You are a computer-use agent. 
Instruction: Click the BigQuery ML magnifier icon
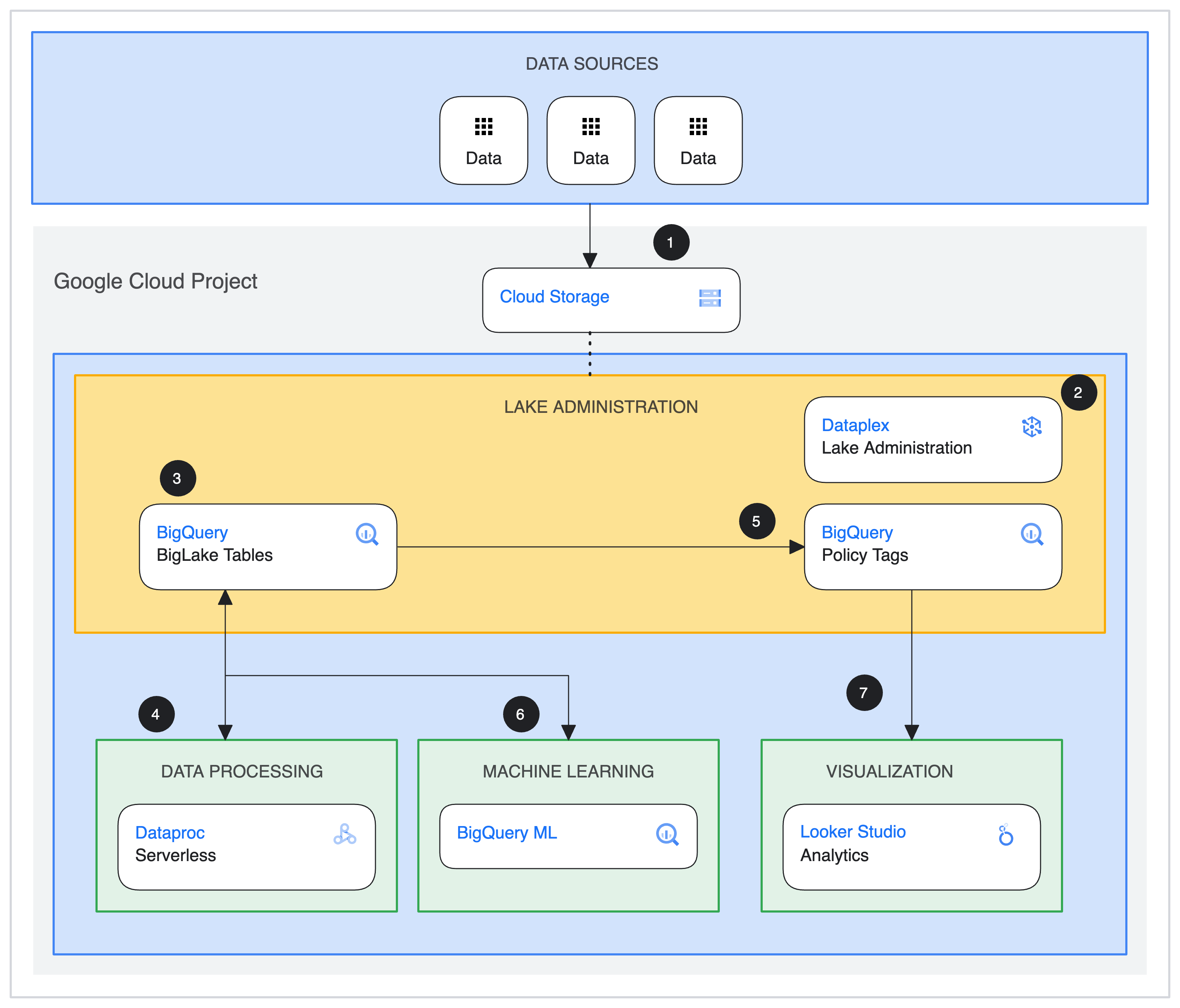(x=667, y=834)
